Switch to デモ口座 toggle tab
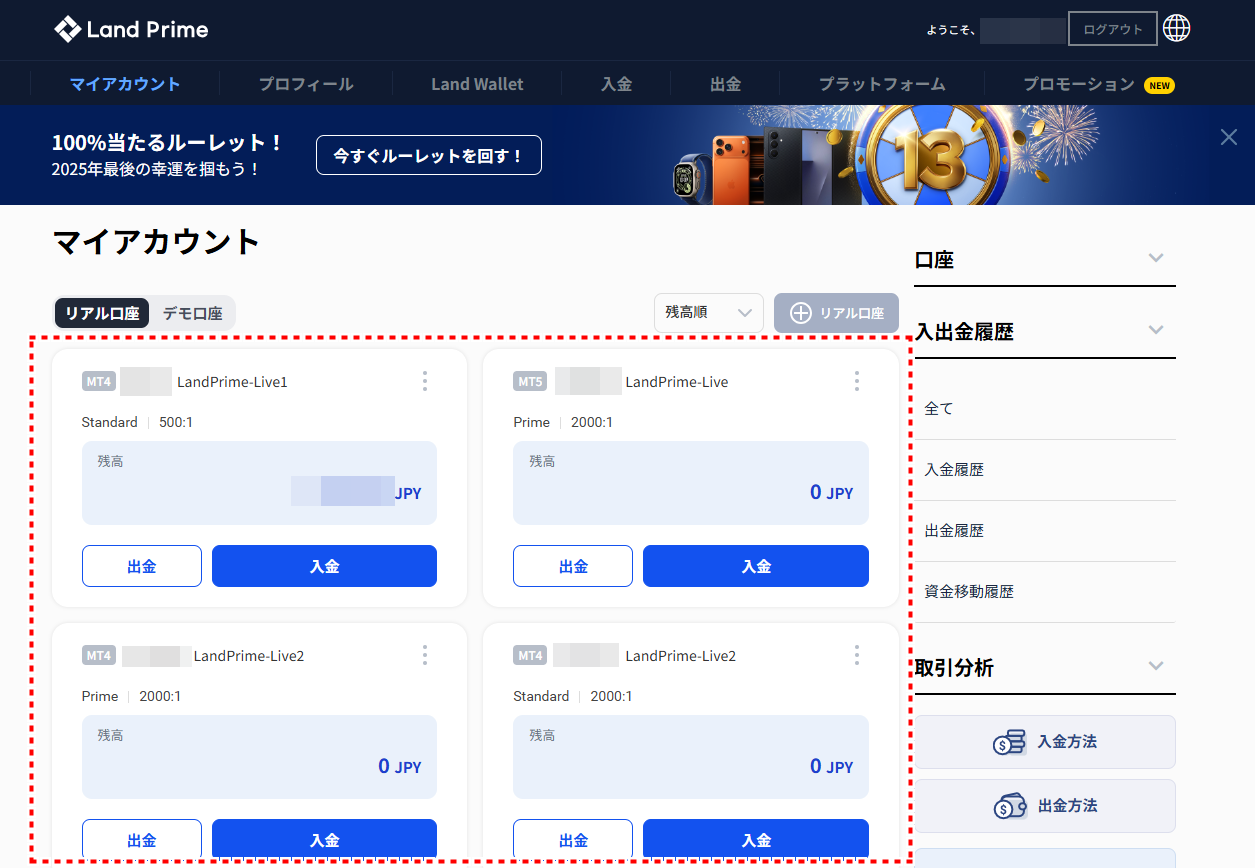The image size is (1255, 868). (192, 313)
